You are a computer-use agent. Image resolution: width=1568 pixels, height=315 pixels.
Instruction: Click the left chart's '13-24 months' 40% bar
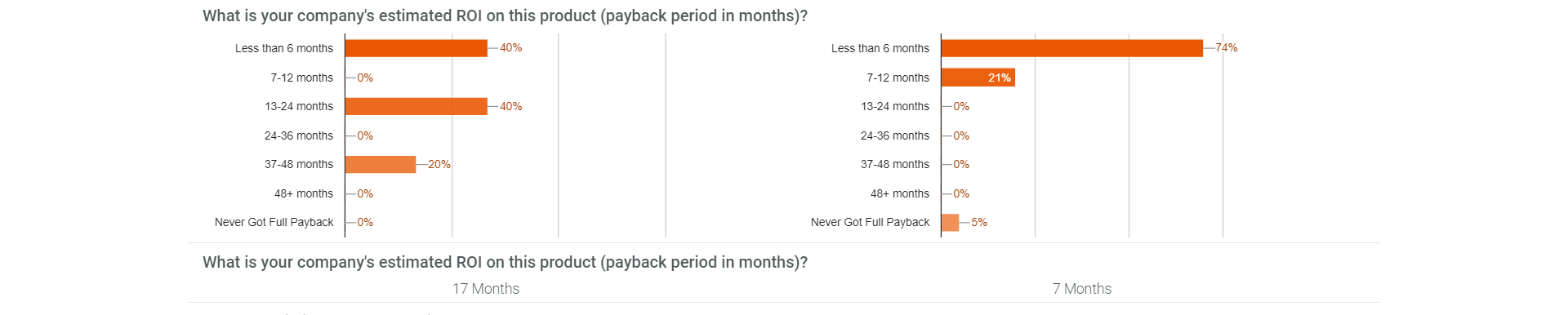(416, 106)
